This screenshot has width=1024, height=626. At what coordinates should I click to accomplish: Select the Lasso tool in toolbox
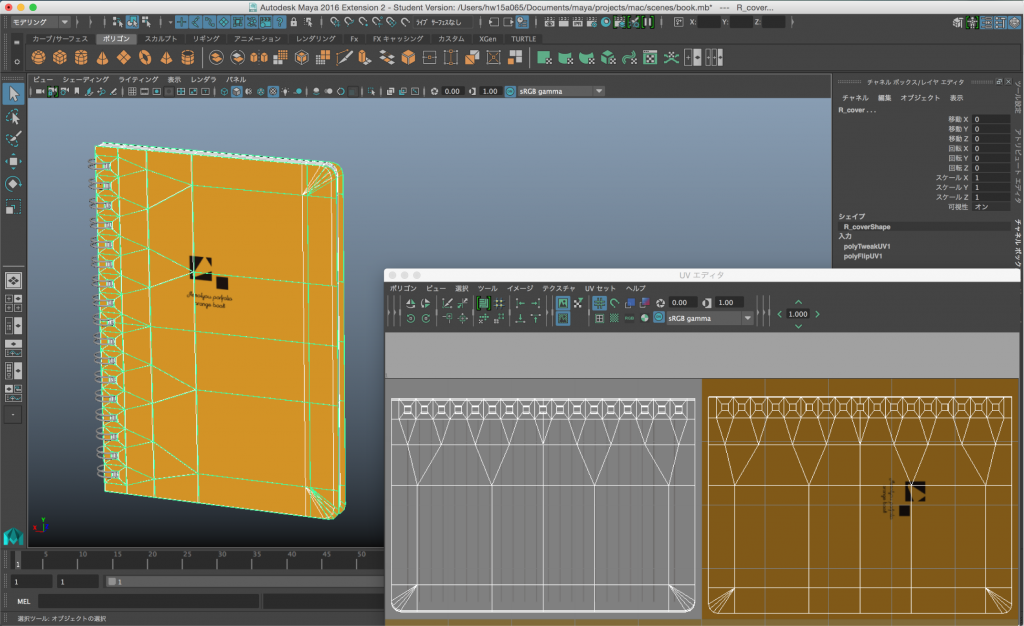12,117
